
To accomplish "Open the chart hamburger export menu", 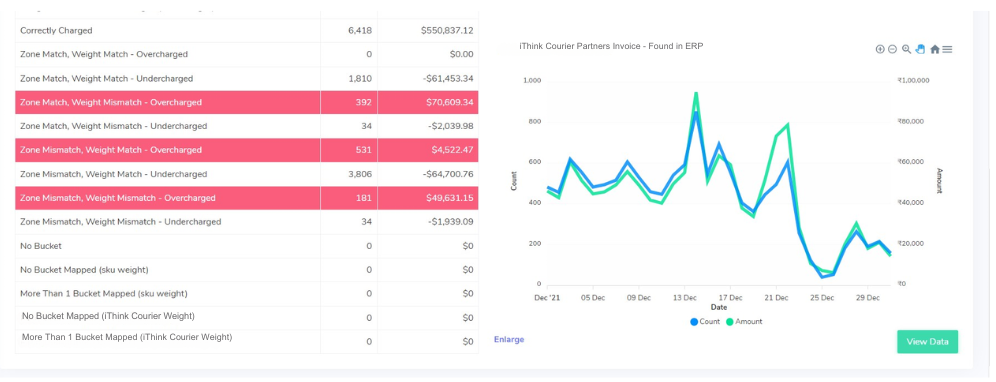I will [947, 50].
